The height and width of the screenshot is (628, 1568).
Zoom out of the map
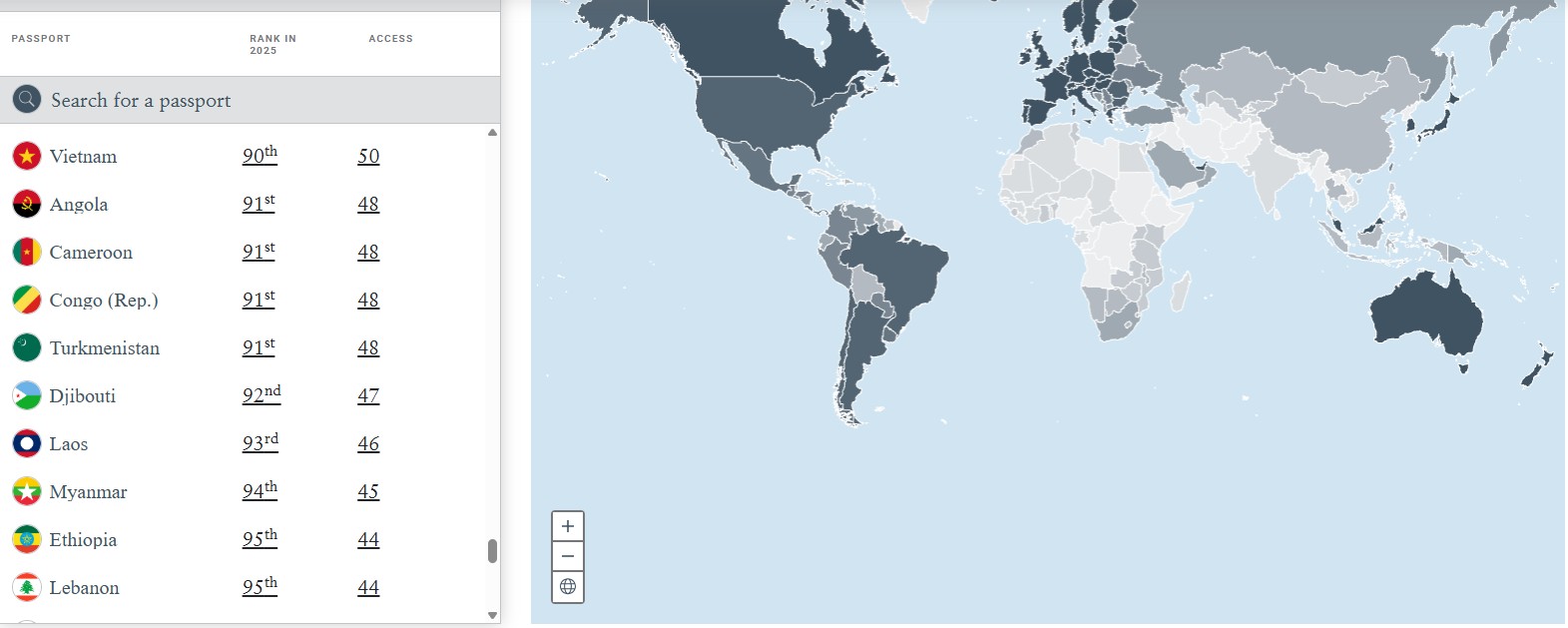pos(568,556)
